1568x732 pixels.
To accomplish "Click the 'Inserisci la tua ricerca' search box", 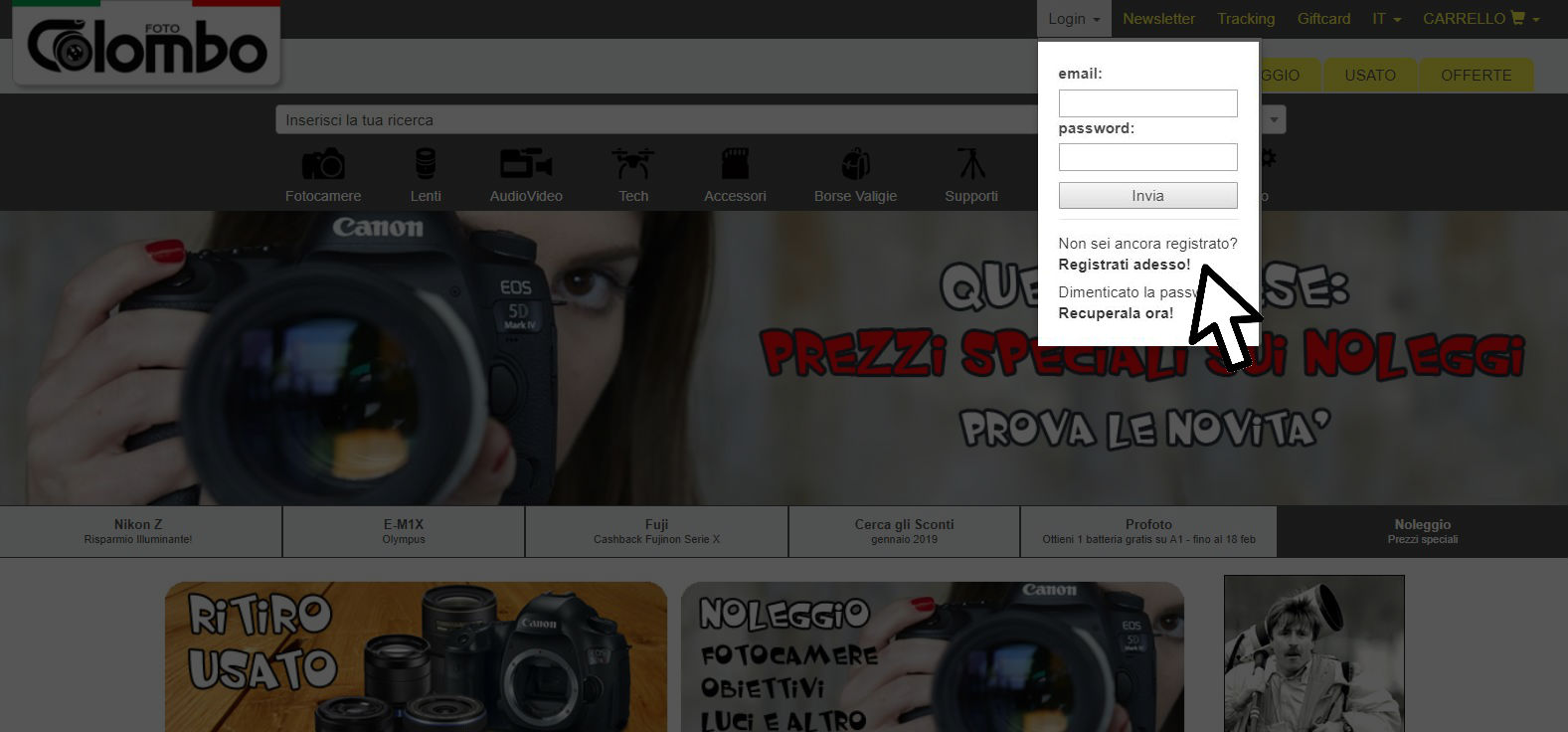I will [656, 120].
